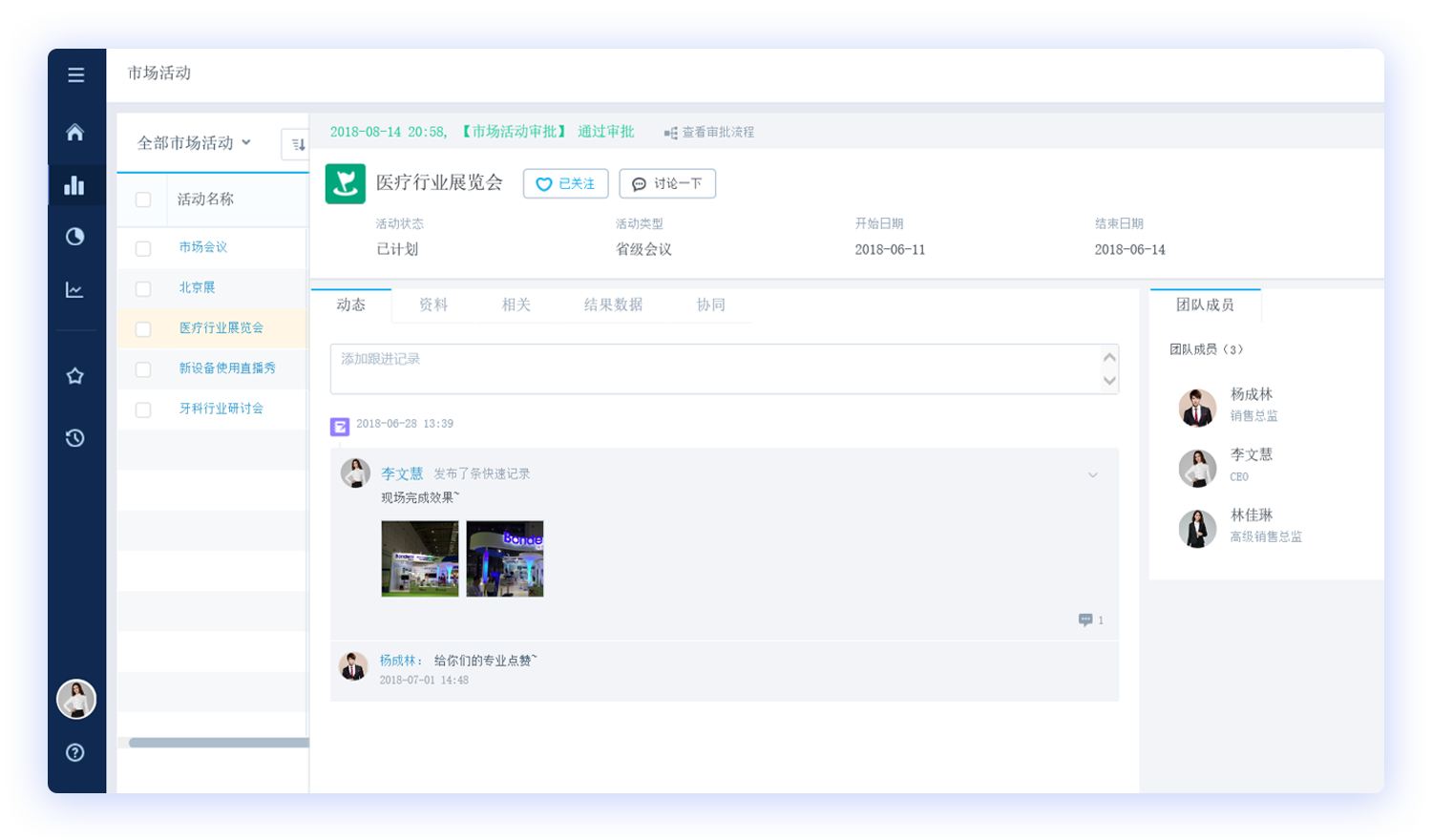Click the 已关注 follow button
Viewport: 1432px width, 840px height.
click(565, 183)
